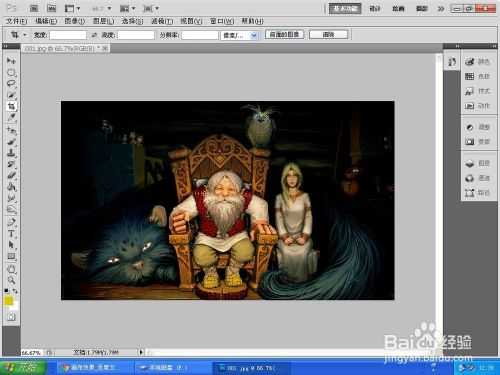Open the resolution units dropdown

(239, 35)
